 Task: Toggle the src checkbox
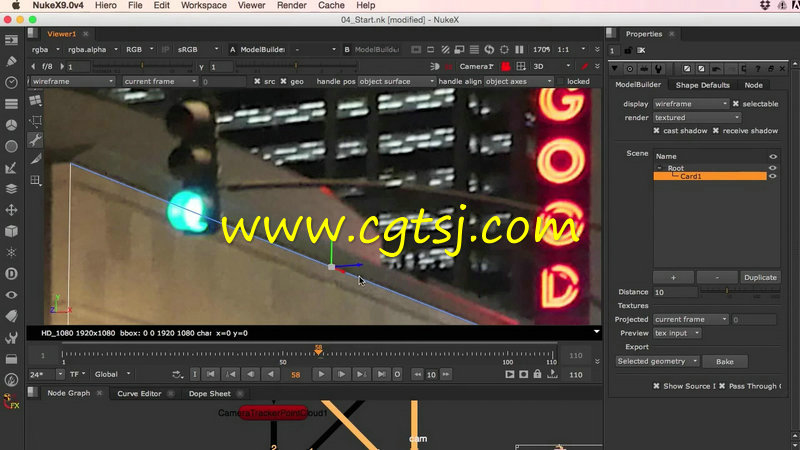tap(257, 81)
